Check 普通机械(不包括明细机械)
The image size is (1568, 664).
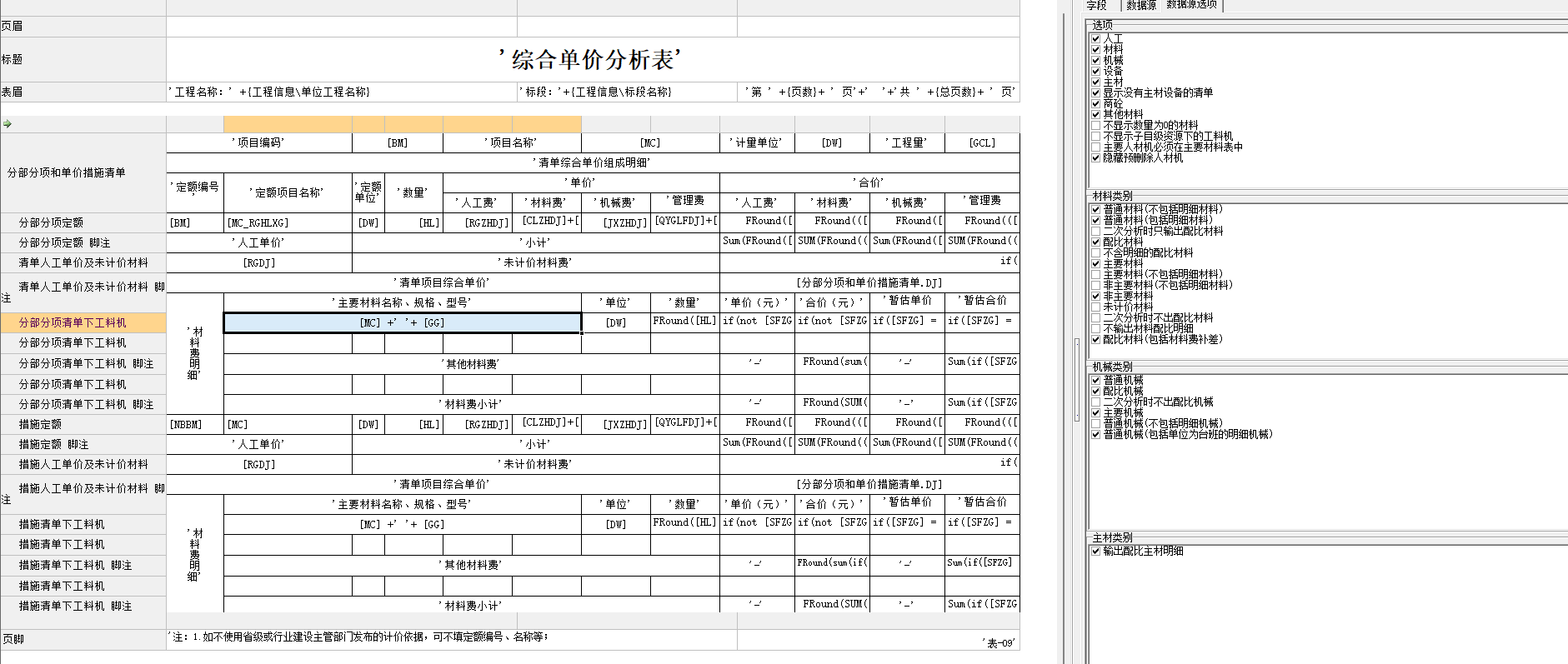(1095, 423)
